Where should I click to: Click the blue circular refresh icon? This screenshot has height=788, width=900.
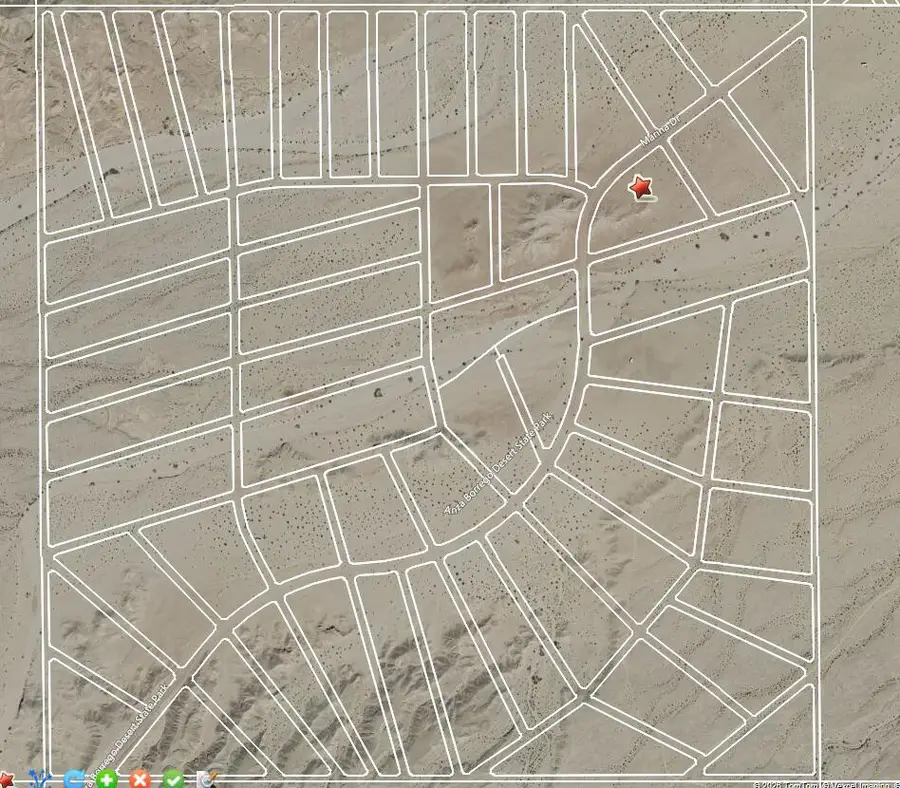coord(72,778)
